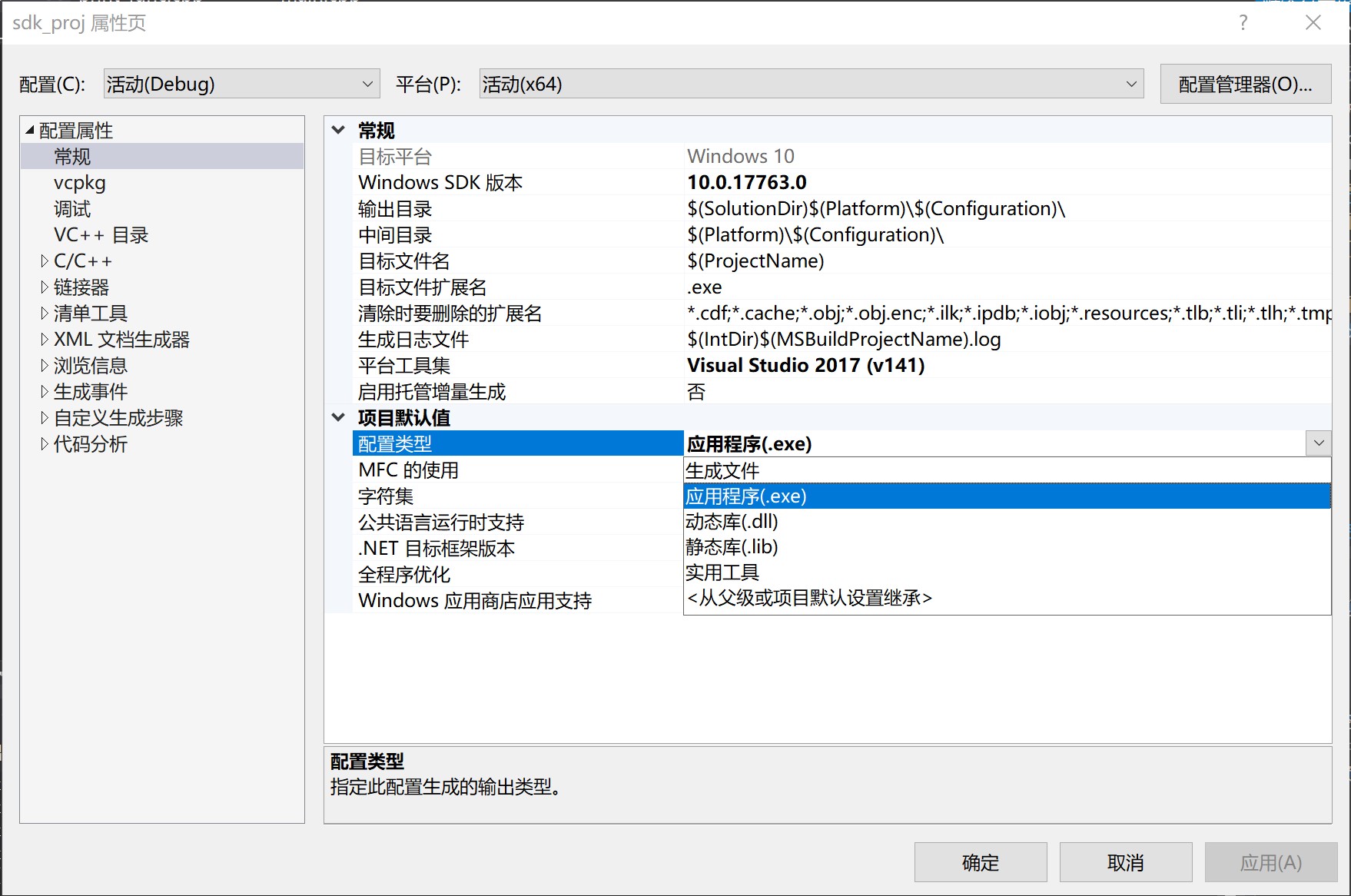The image size is (1351, 896).
Task: Click the 目标文件名 value $(ProjectName)
Action: pos(755,261)
